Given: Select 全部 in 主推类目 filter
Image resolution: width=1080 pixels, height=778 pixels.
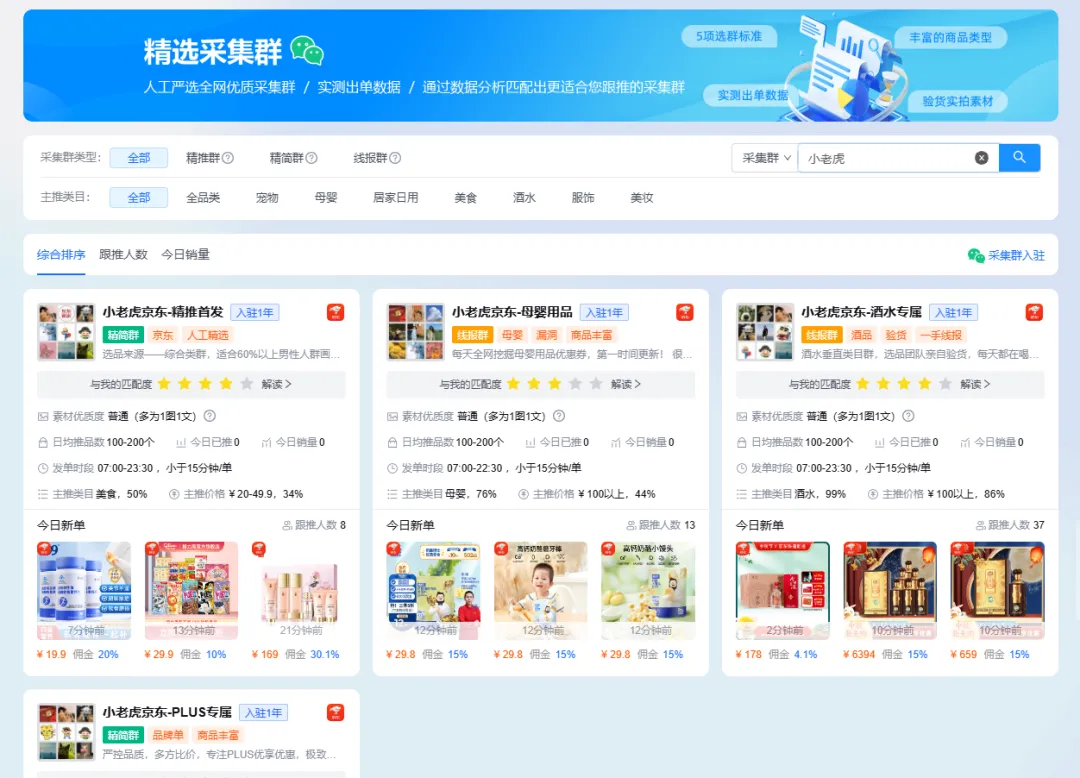Looking at the screenshot, I should 138,198.
